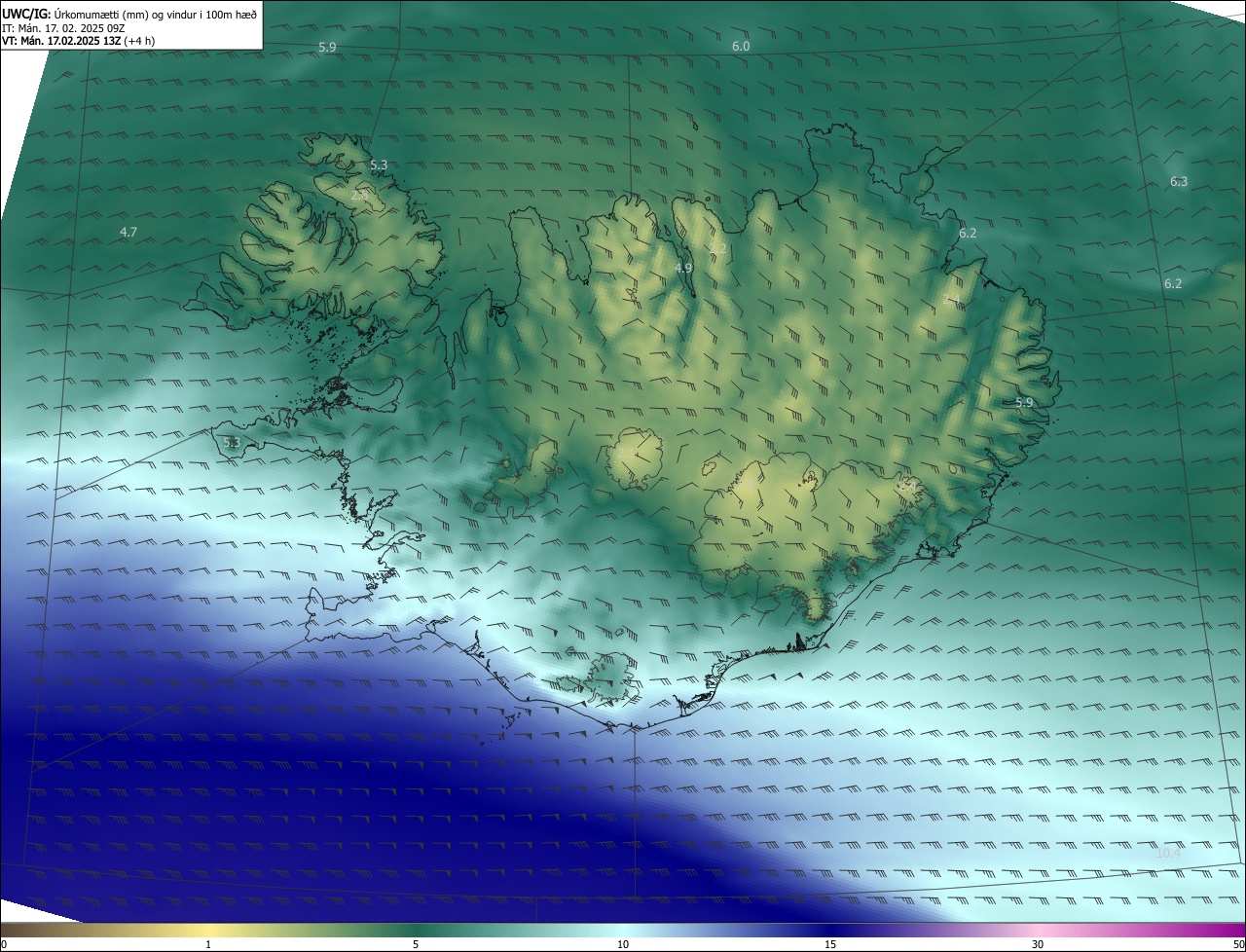Click the "15" tick on the color scale
This screenshot has height=952, width=1246.
point(830,944)
